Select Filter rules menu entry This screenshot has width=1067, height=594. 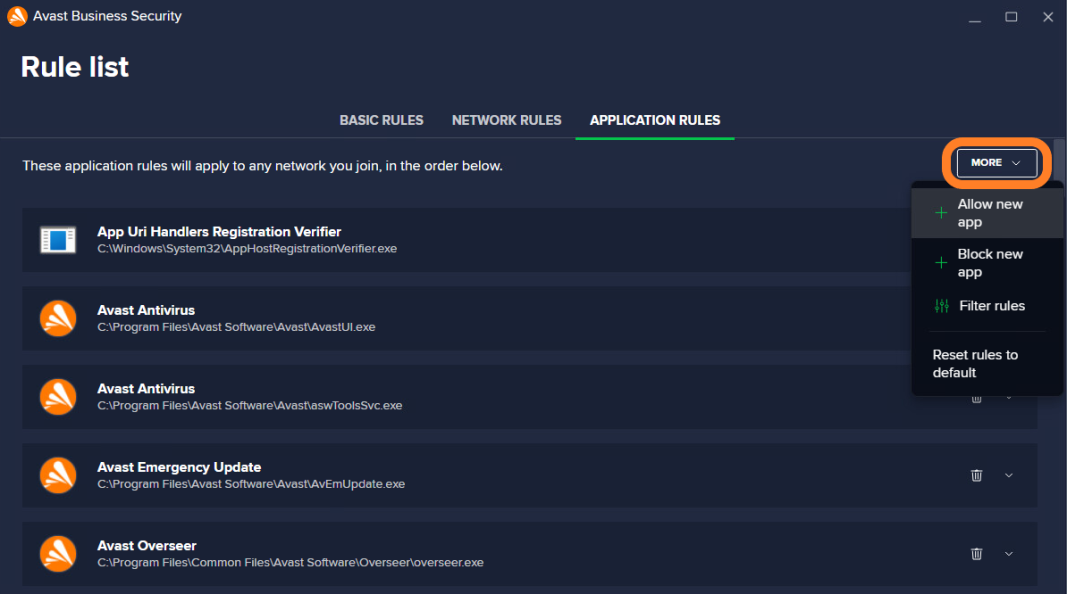coord(987,306)
